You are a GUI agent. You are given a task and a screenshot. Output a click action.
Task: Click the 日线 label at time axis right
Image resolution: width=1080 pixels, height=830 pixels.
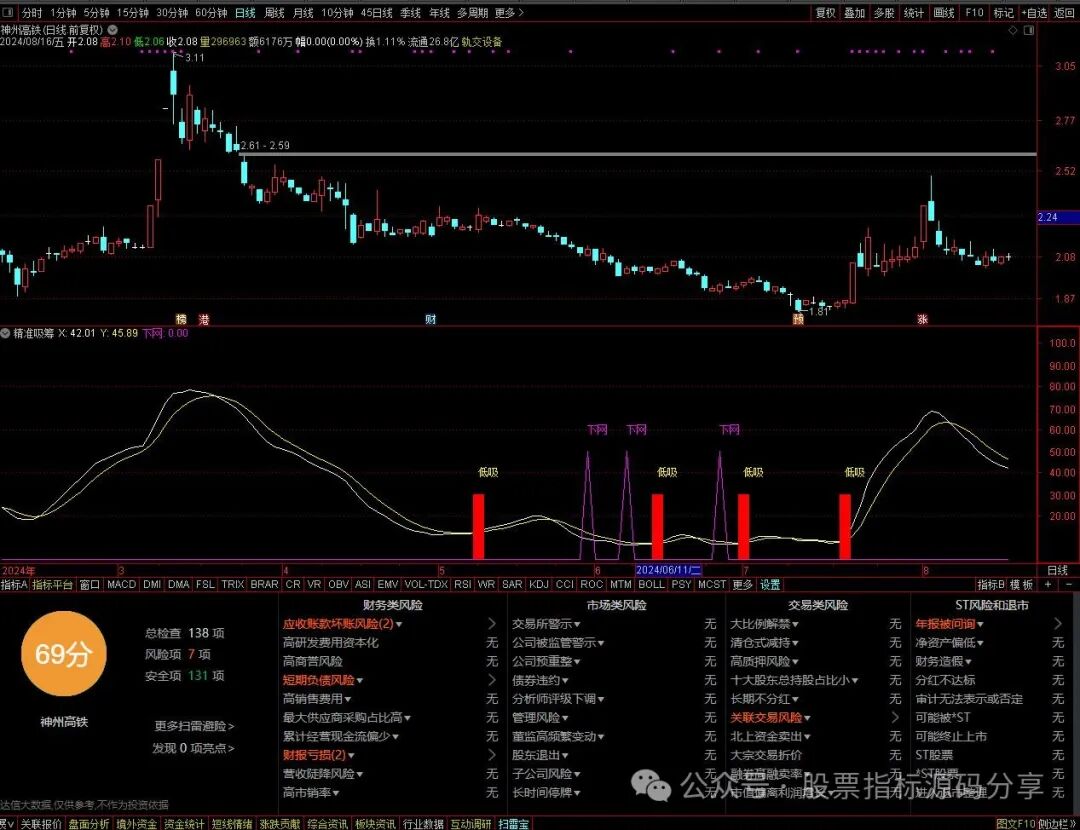[x=1057, y=570]
